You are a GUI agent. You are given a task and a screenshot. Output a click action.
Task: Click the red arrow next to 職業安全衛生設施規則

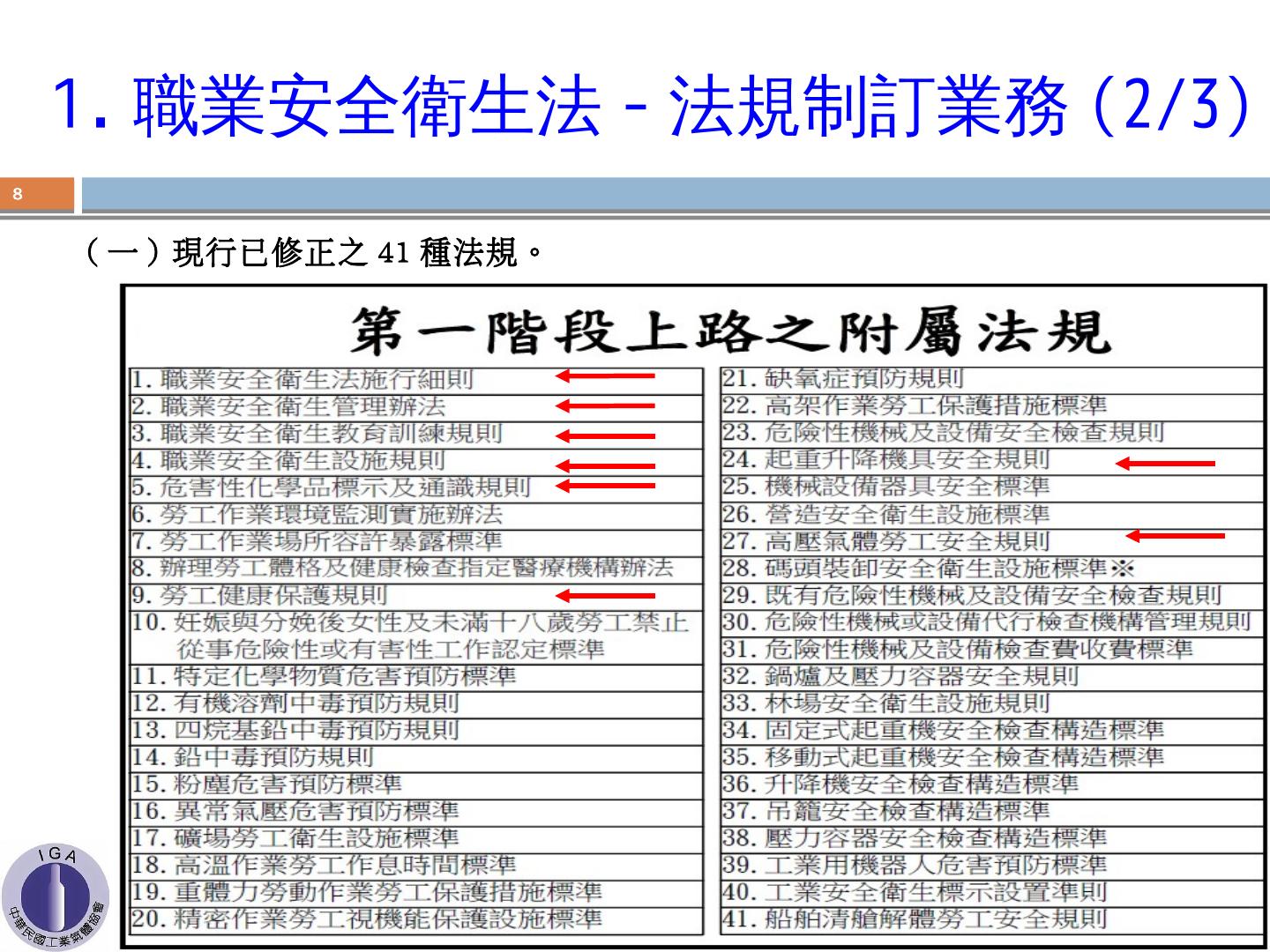(605, 465)
